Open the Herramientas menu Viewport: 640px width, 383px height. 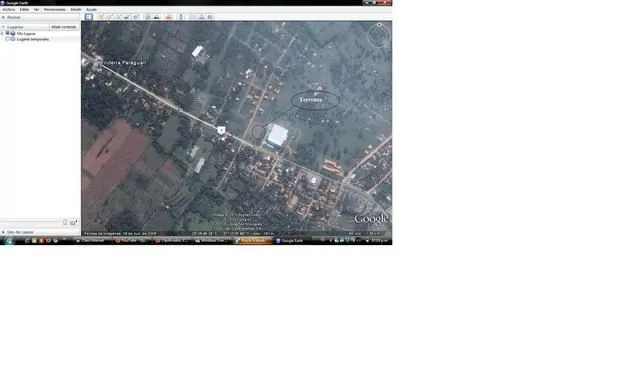pos(55,9)
